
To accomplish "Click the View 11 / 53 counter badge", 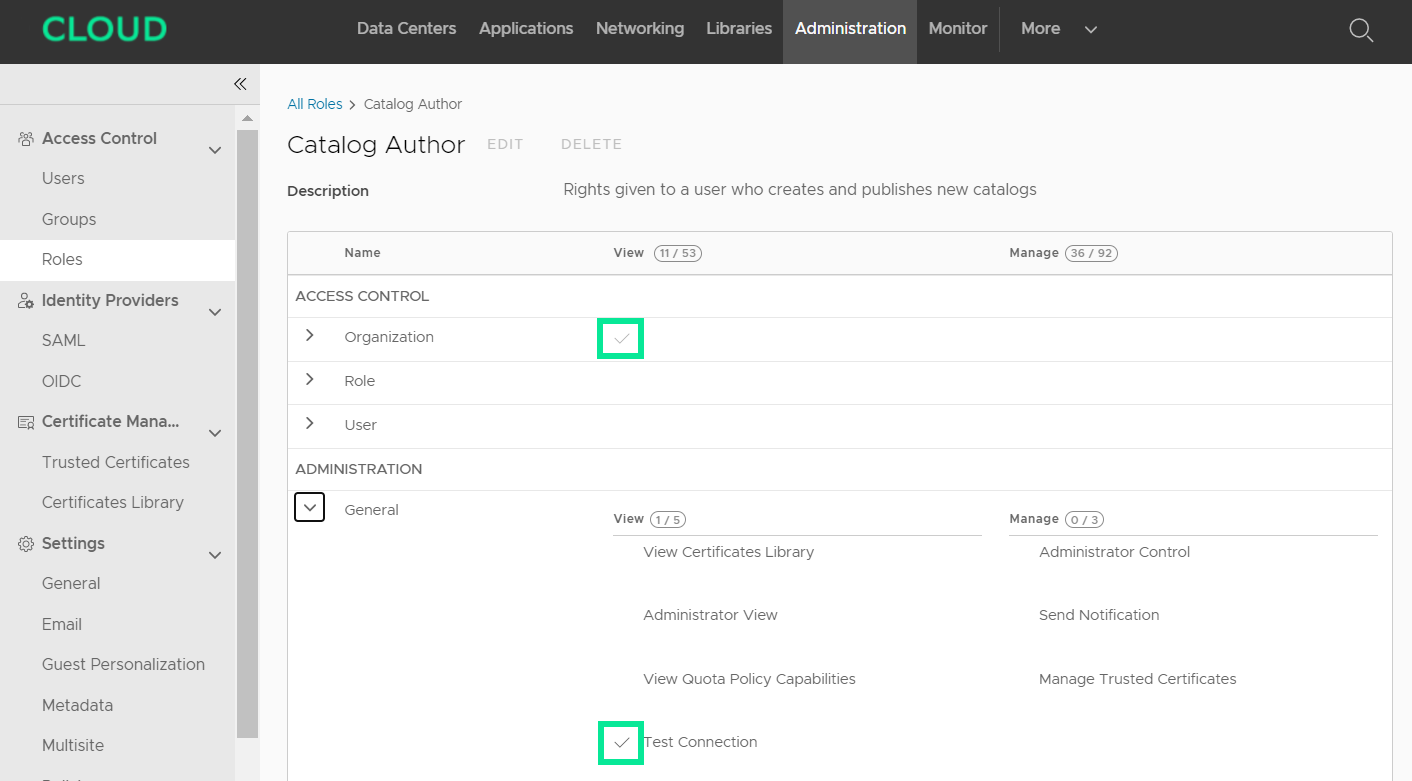I will coord(678,253).
